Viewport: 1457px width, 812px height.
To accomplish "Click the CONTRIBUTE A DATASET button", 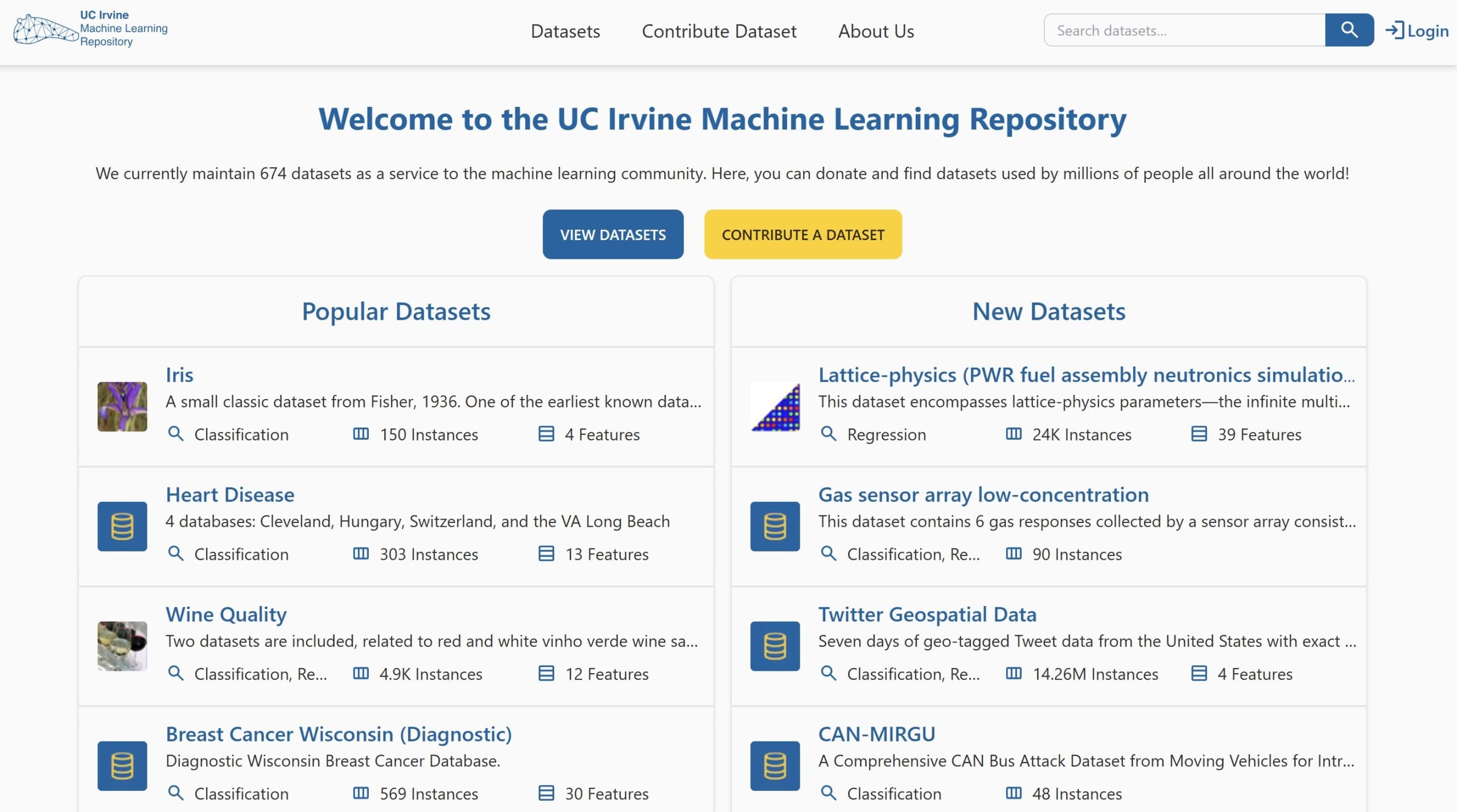I will coord(803,234).
